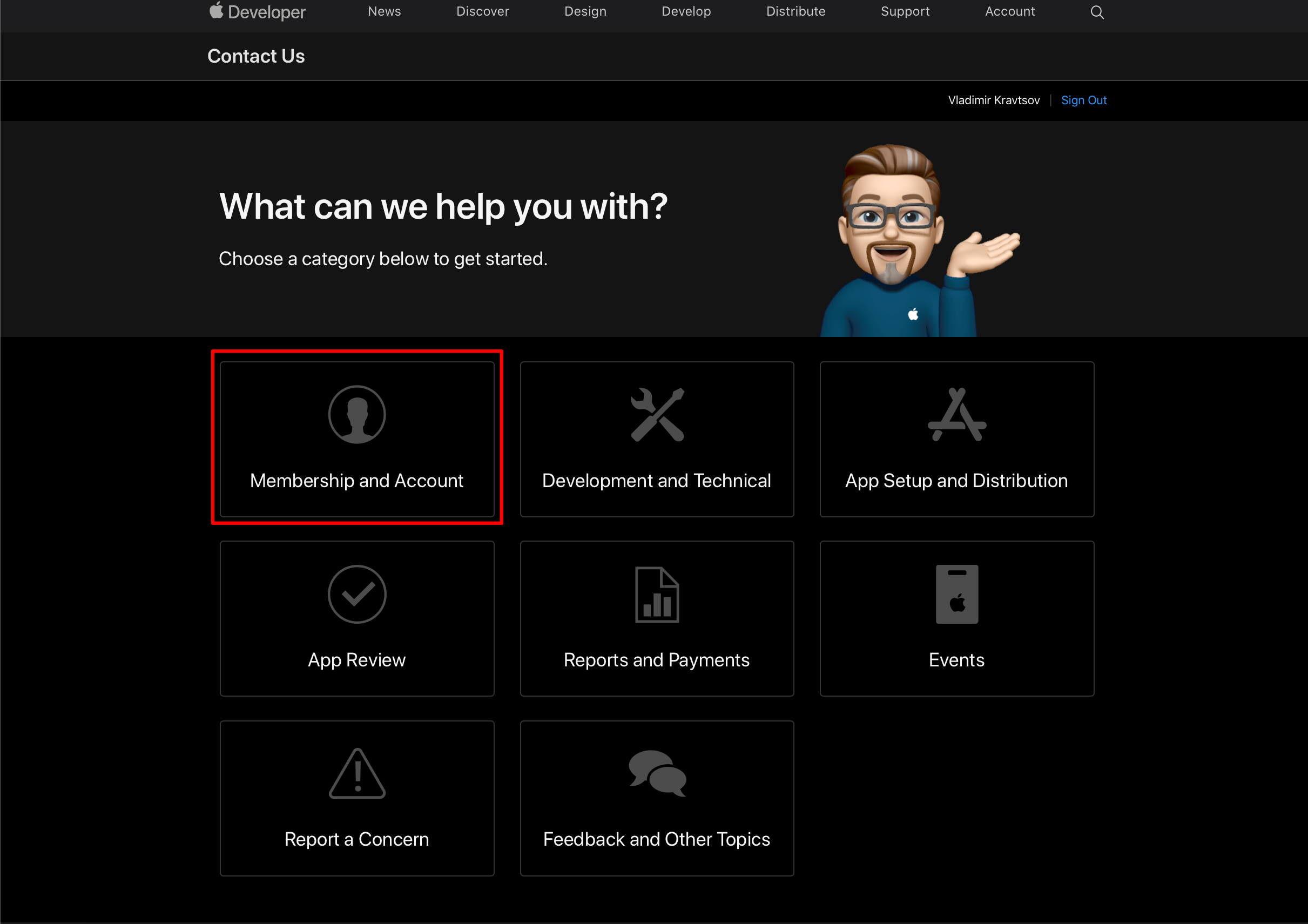Select the Reports and Payments label
1308x924 pixels.
(x=656, y=660)
